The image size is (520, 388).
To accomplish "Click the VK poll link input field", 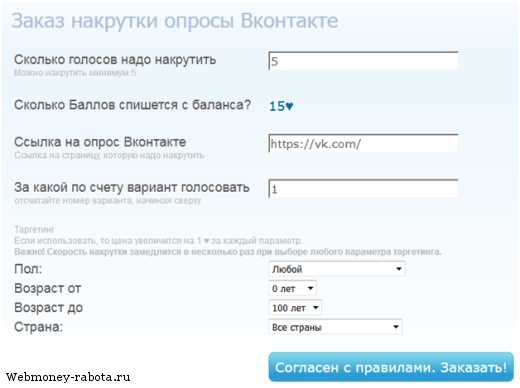I will (363, 143).
